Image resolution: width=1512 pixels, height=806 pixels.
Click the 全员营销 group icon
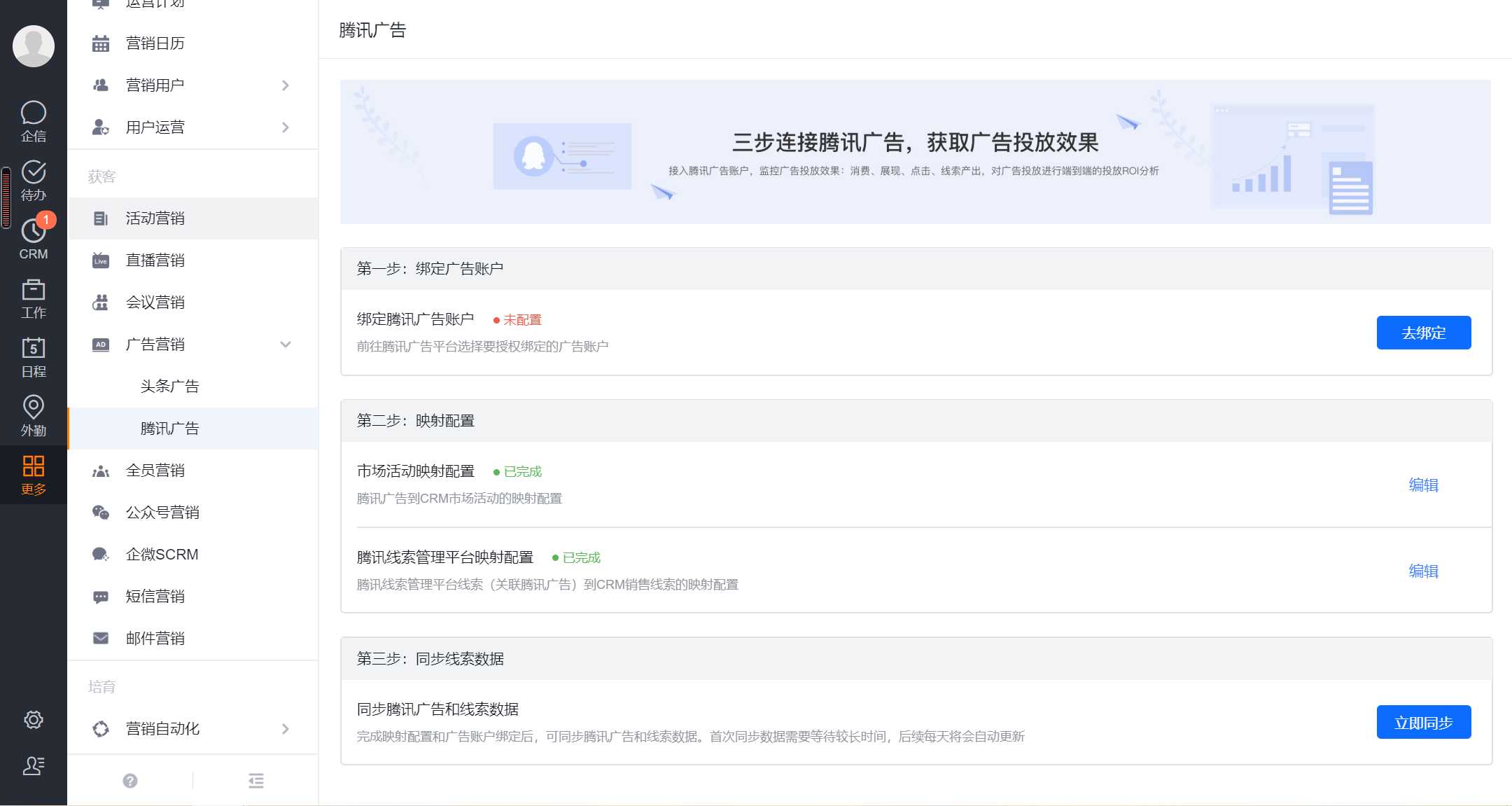coord(101,471)
